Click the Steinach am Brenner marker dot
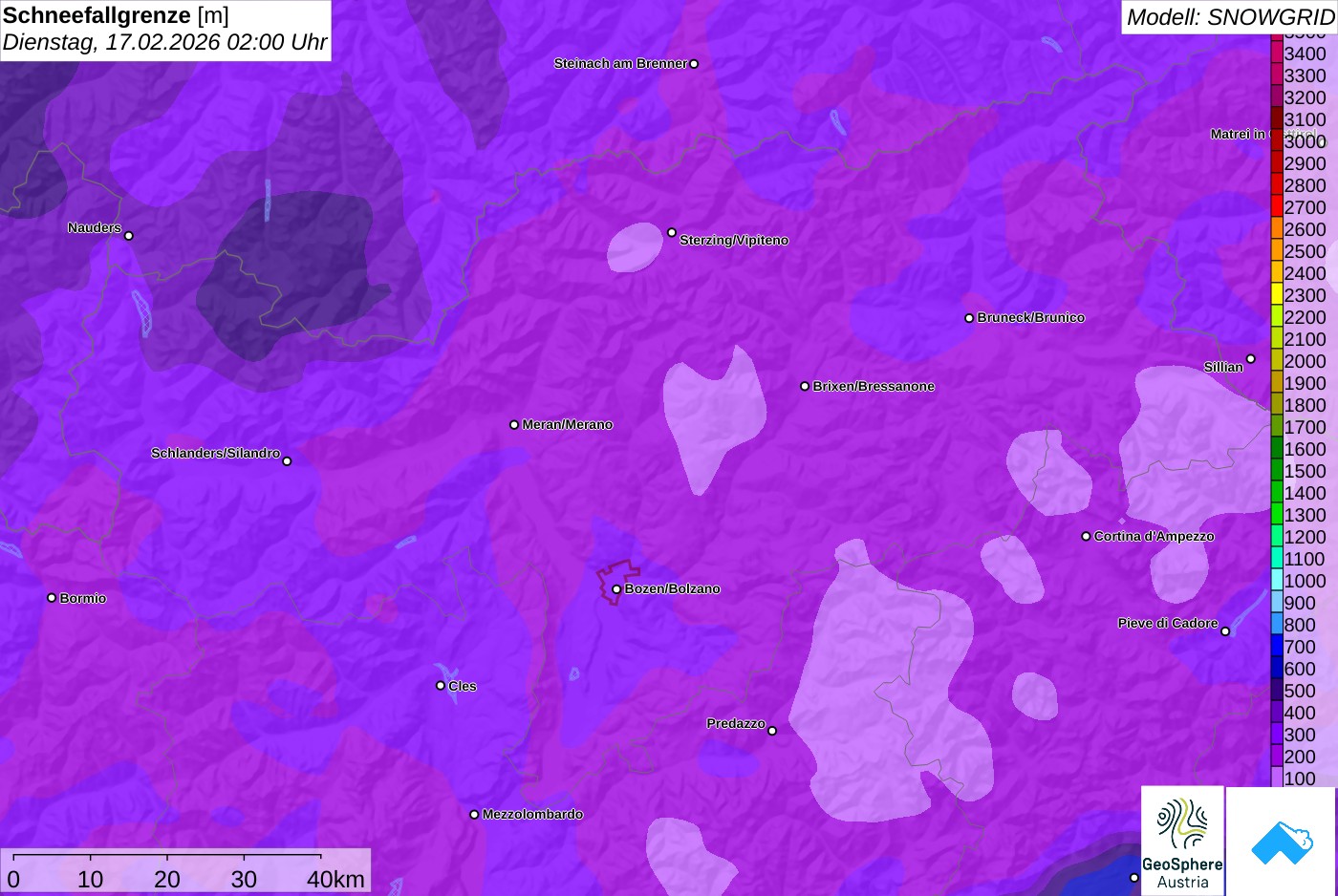 (694, 64)
